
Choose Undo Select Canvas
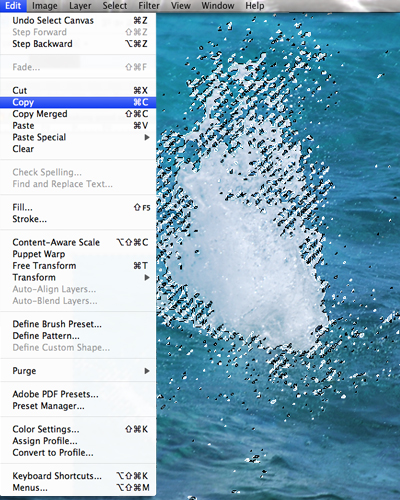click(78, 21)
